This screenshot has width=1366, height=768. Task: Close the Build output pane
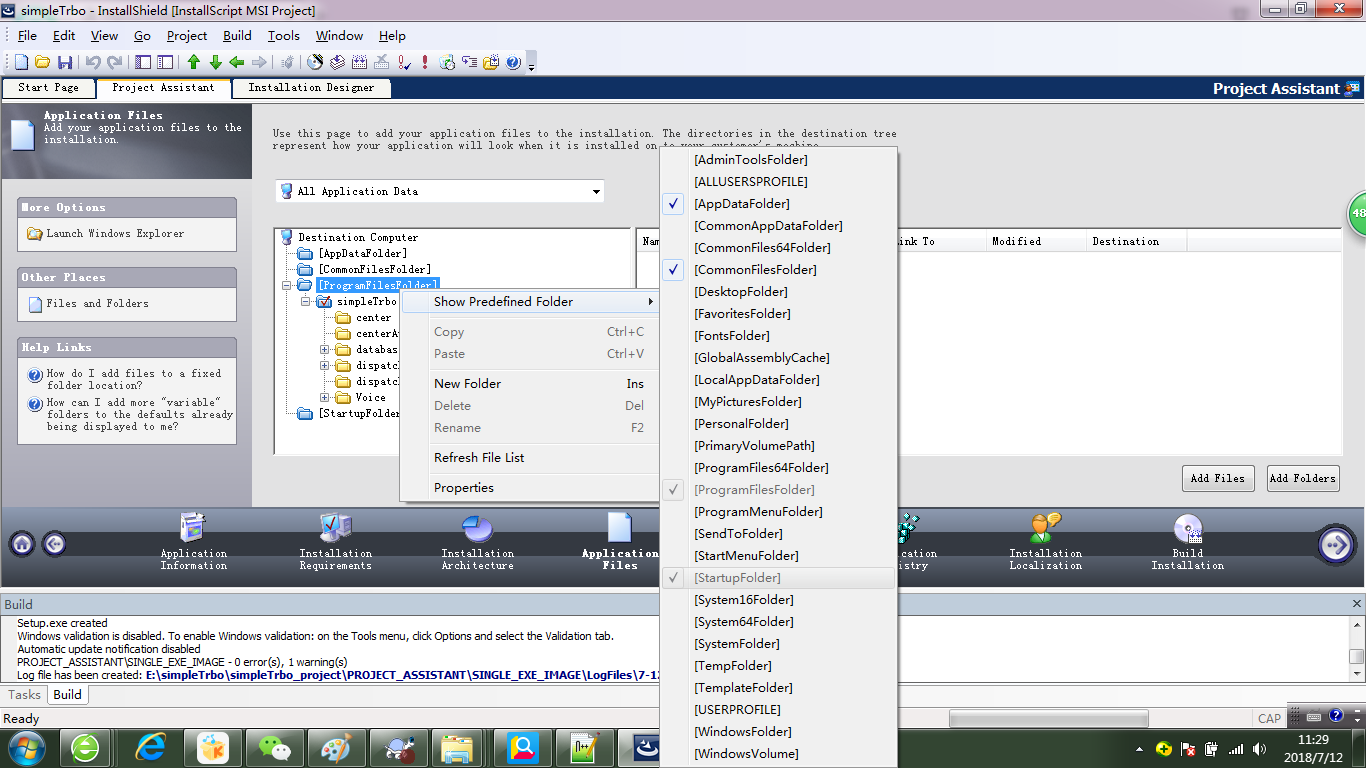coord(1357,603)
